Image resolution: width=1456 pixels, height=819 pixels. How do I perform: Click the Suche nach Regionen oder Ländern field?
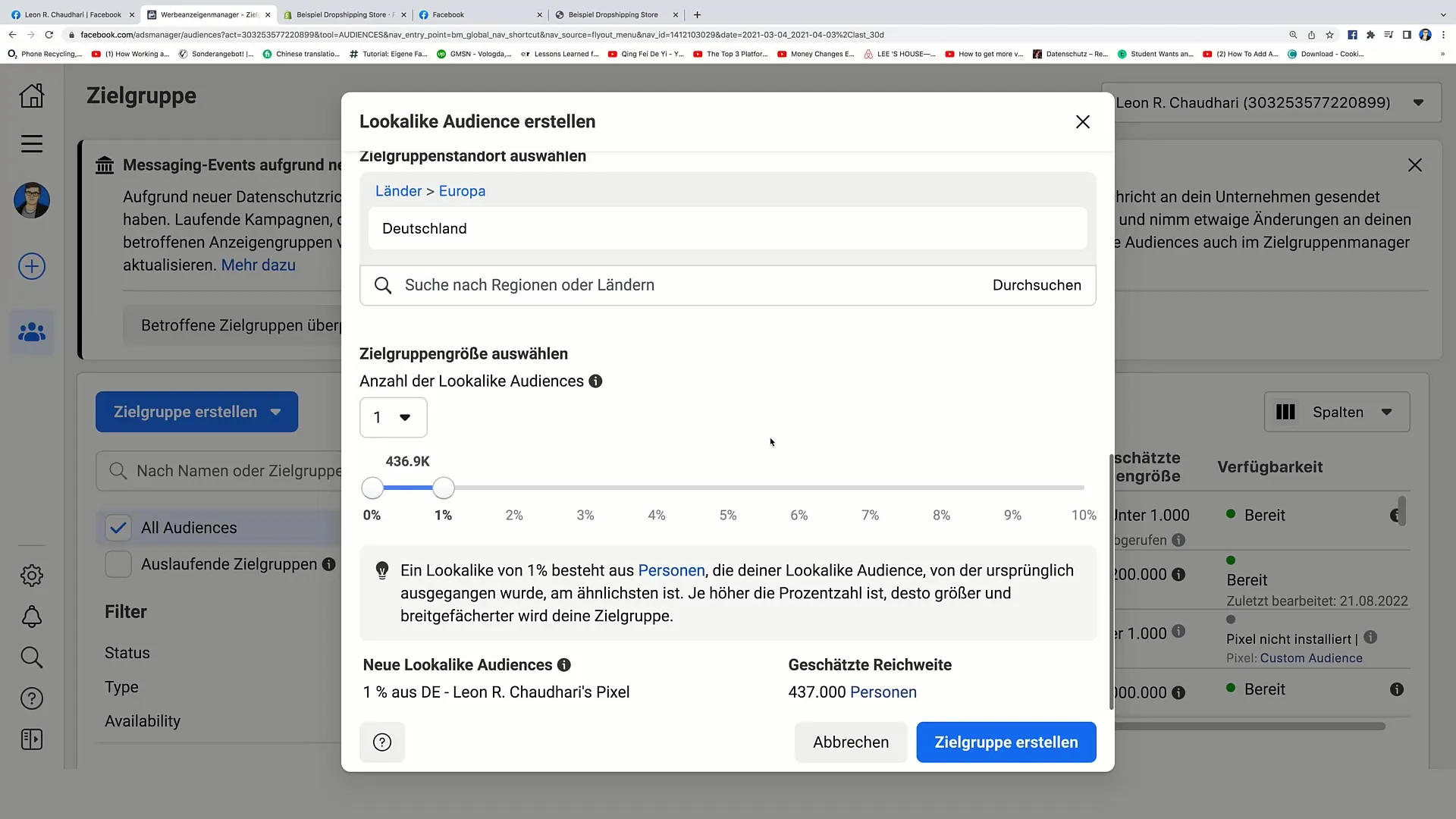click(728, 285)
